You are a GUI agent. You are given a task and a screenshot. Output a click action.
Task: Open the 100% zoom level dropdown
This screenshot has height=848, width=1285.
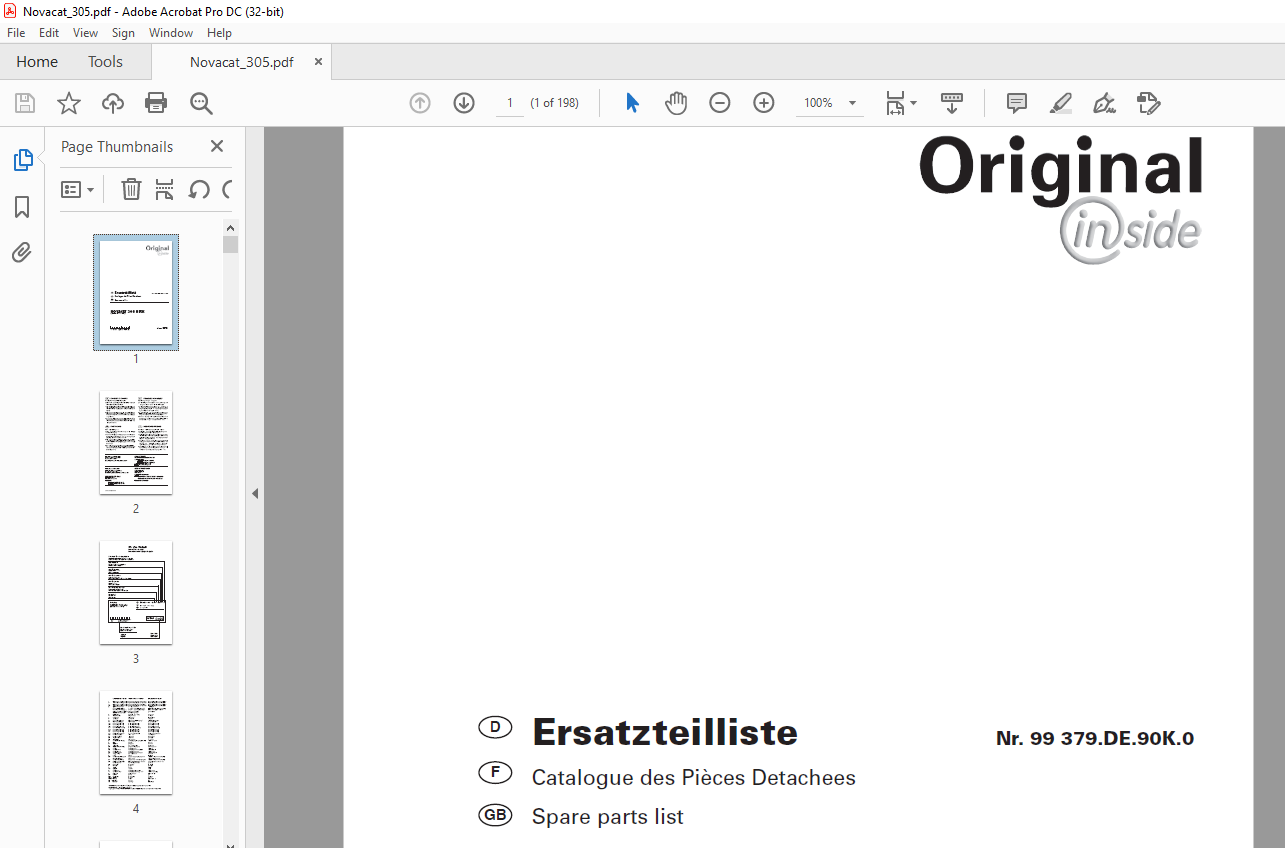pyautogui.click(x=830, y=103)
